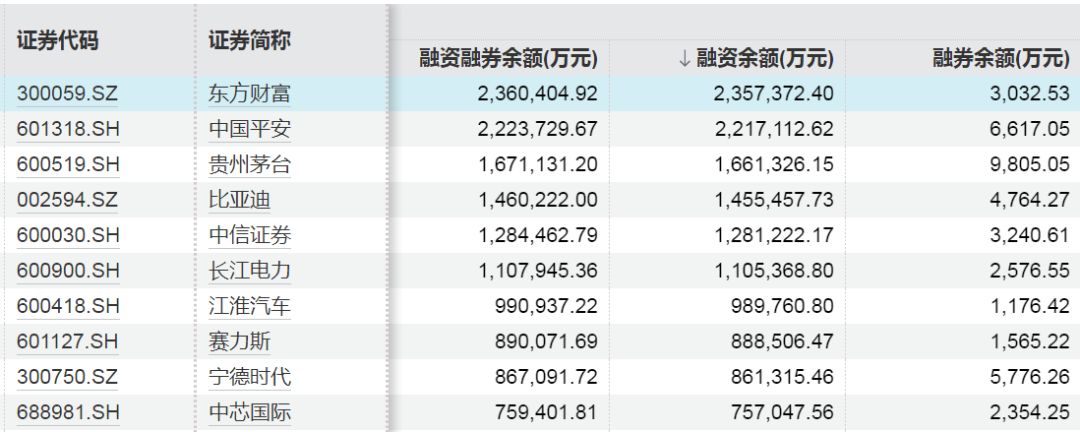Open stock code 300059.SZ link
Image resolution: width=1080 pixels, height=432 pixels.
(x=68, y=94)
